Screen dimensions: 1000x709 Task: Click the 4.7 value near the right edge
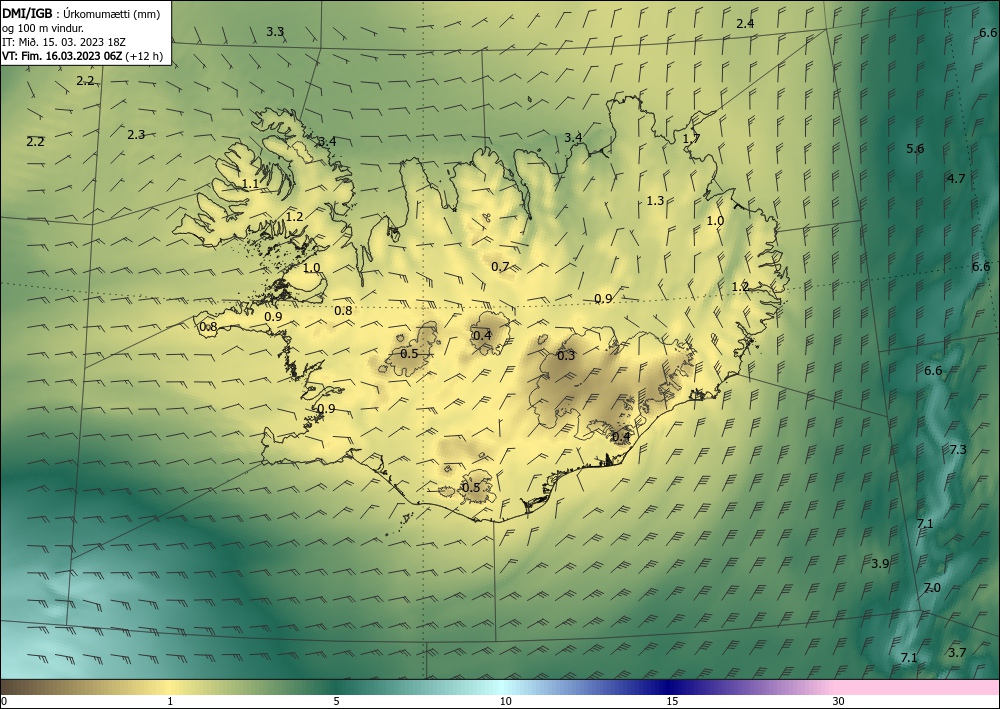(x=956, y=179)
